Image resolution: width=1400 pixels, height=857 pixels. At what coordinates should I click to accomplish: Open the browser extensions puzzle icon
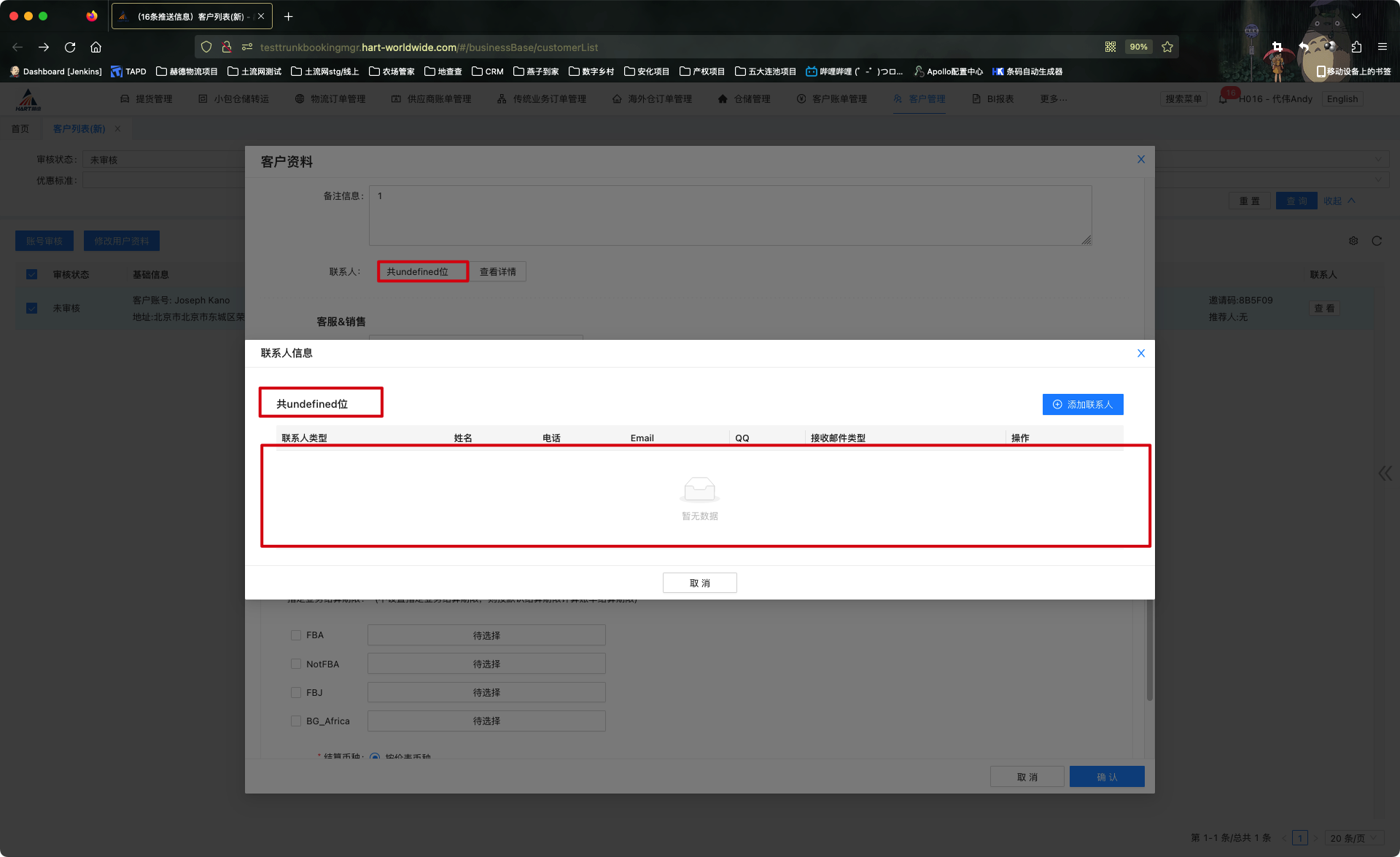coord(1356,47)
